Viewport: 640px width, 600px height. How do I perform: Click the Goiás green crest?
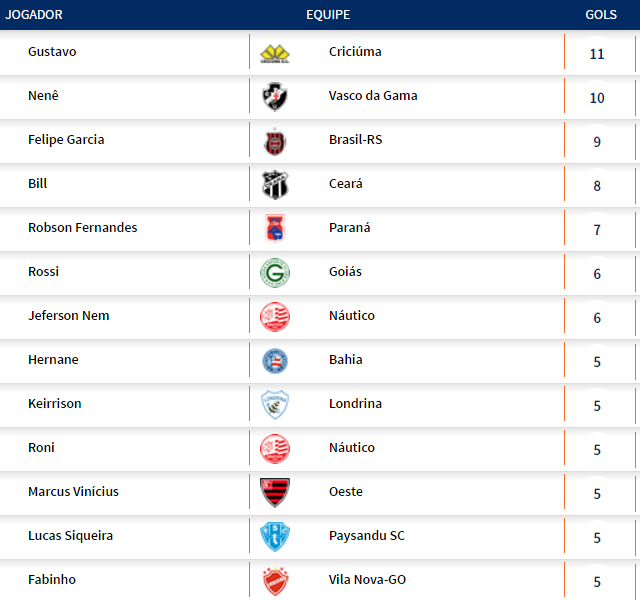(x=274, y=273)
